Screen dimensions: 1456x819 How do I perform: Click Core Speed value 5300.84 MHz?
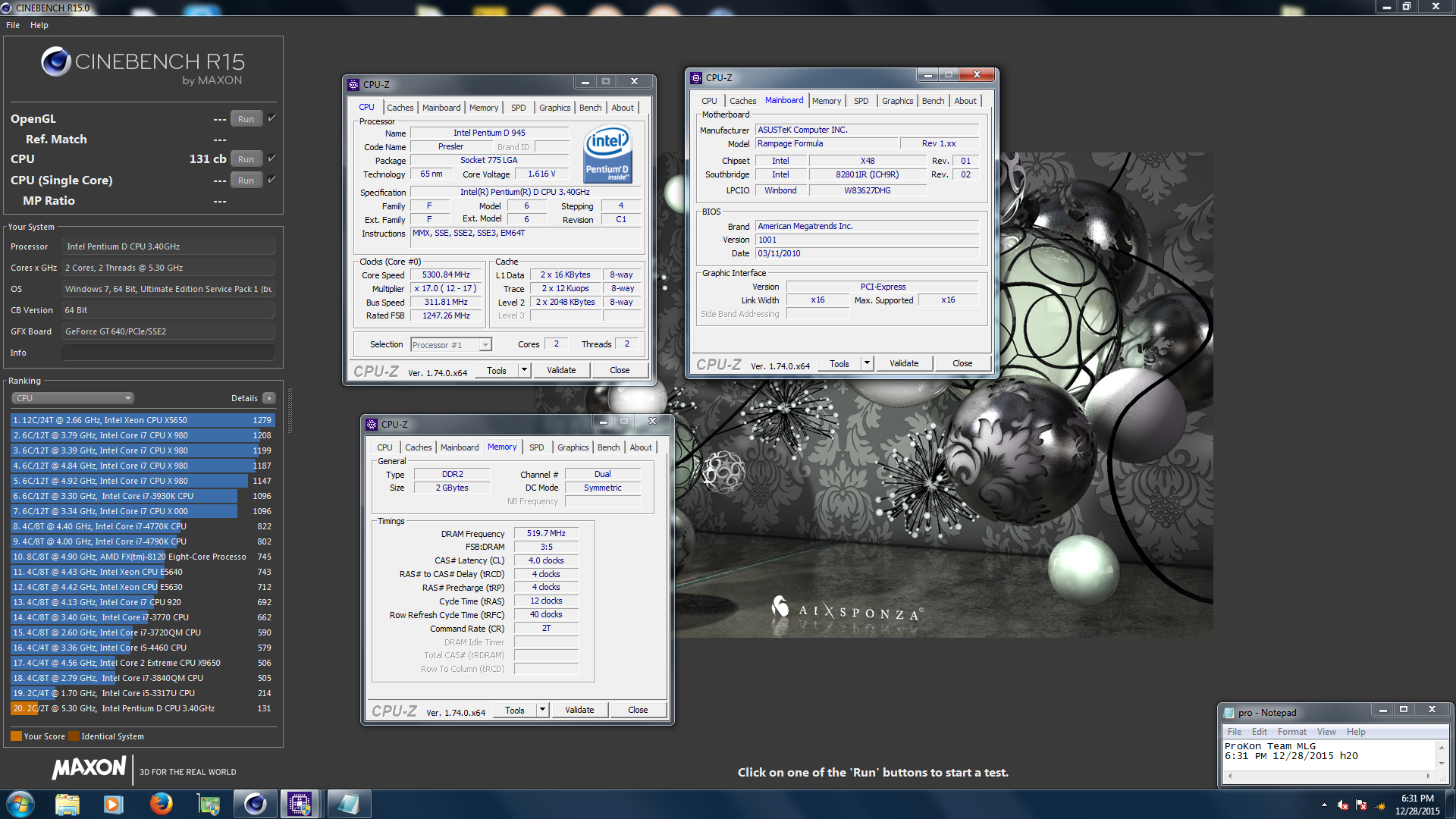(446, 275)
